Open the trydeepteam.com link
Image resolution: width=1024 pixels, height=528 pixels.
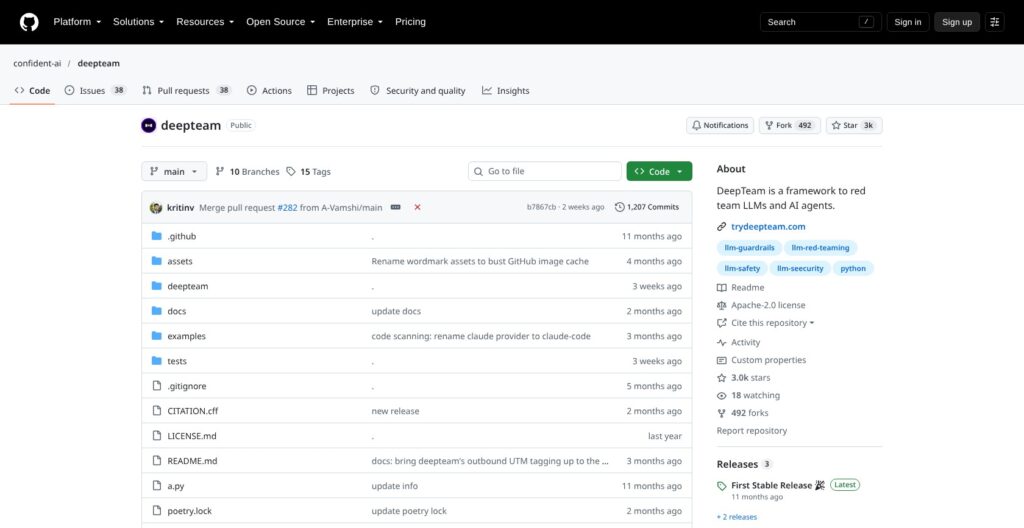coord(768,227)
